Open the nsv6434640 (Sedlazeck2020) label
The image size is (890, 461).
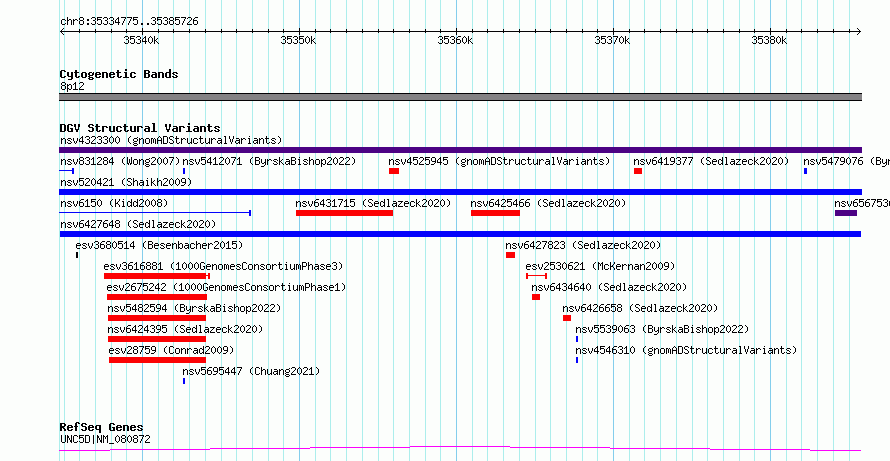[x=609, y=287]
